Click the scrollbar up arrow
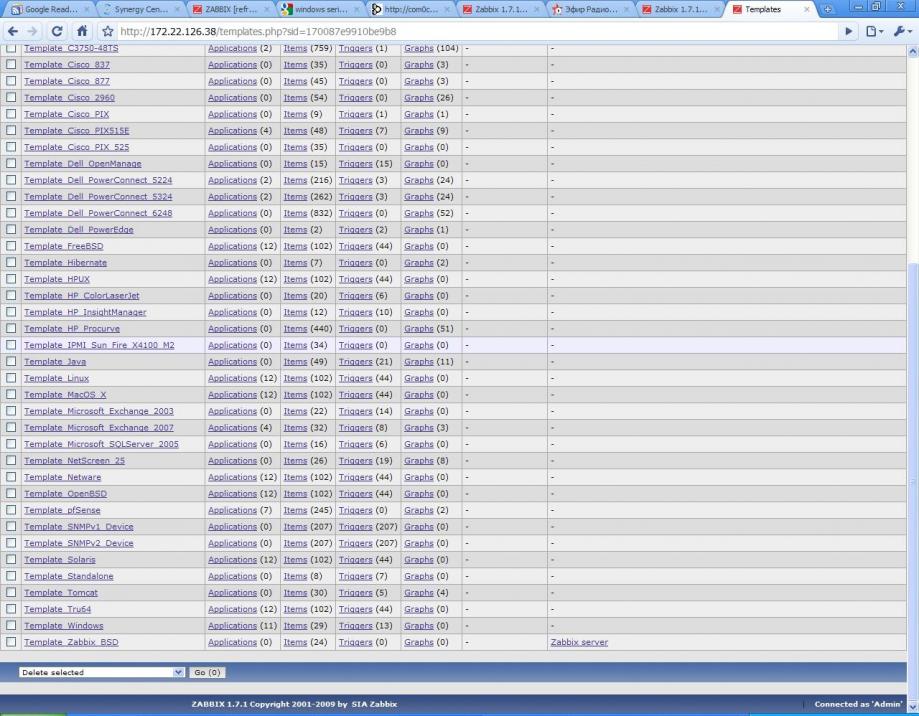Screen dimensions: 919x716 click(913, 52)
